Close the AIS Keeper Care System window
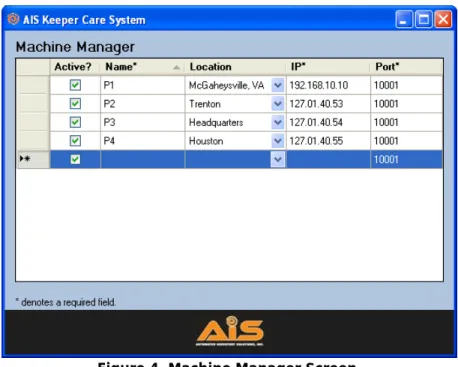 coord(443,19)
